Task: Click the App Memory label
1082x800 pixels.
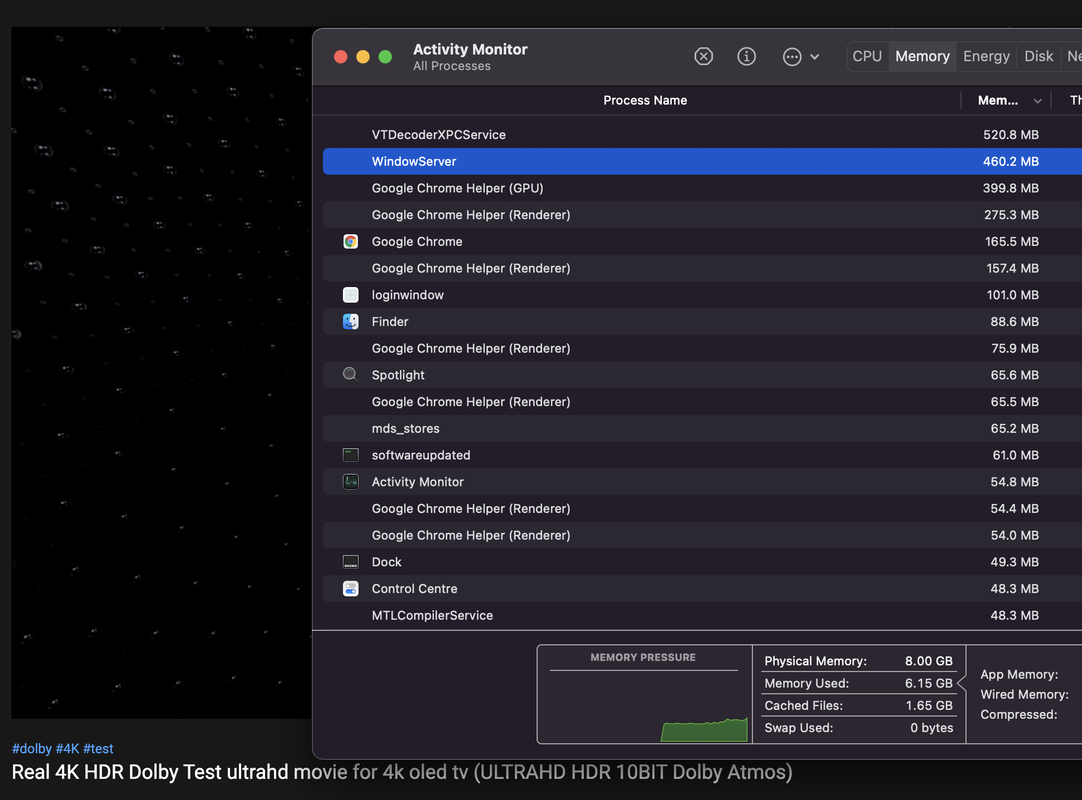Action: tap(1019, 674)
